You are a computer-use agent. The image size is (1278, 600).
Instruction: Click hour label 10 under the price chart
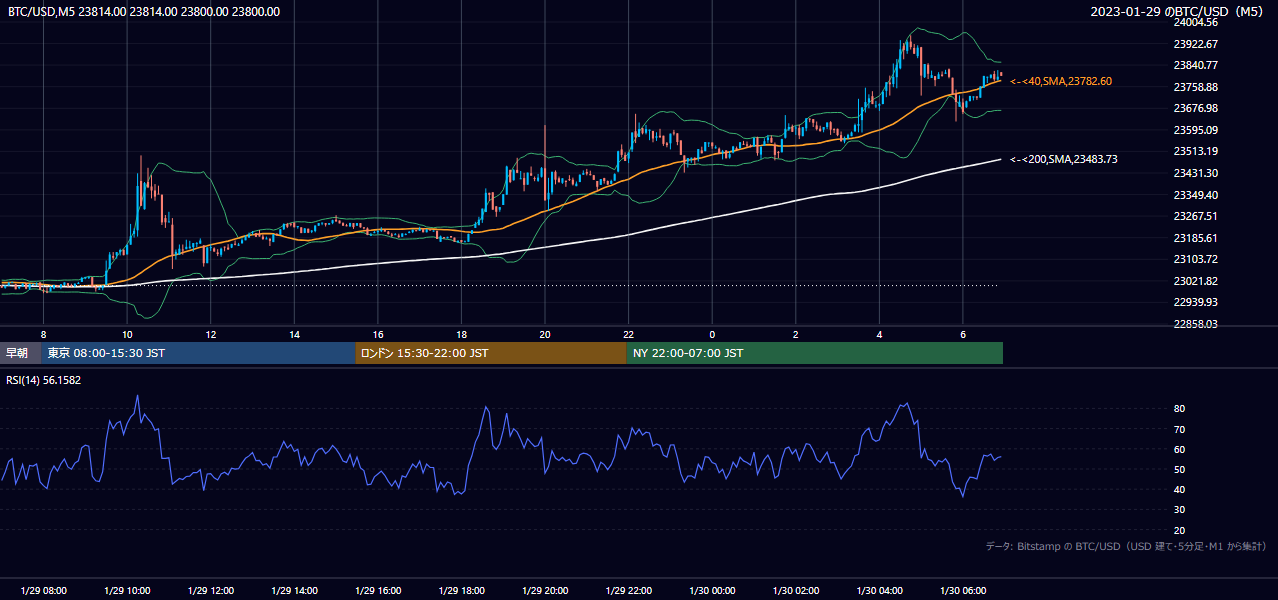click(127, 334)
